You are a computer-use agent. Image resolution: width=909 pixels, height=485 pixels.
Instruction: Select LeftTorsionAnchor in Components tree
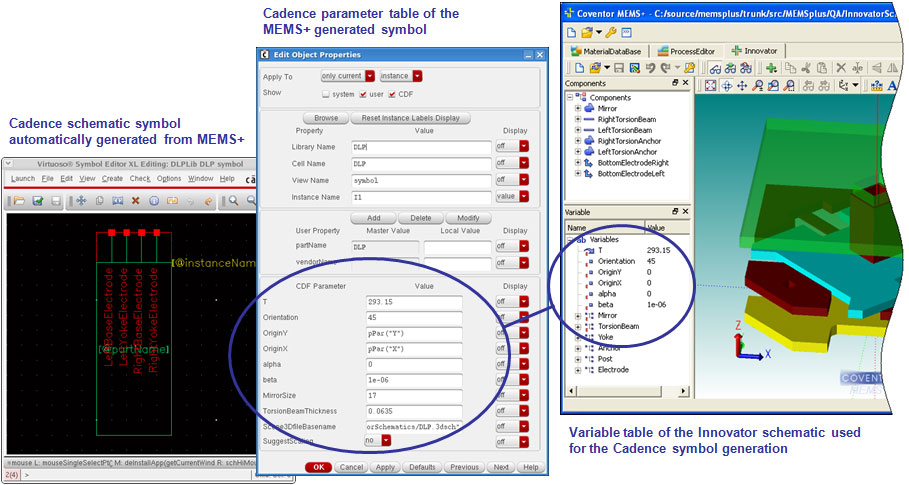point(627,152)
